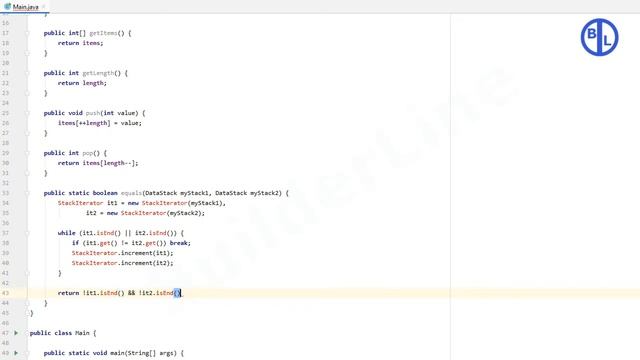Image resolution: width=640 pixels, height=360 pixels.
Task: Click 'String[] args' parameter in main
Action: tap(151, 353)
